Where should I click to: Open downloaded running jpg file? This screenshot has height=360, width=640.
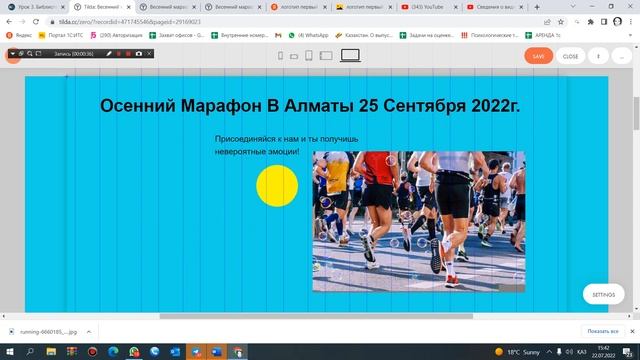(x=43, y=332)
